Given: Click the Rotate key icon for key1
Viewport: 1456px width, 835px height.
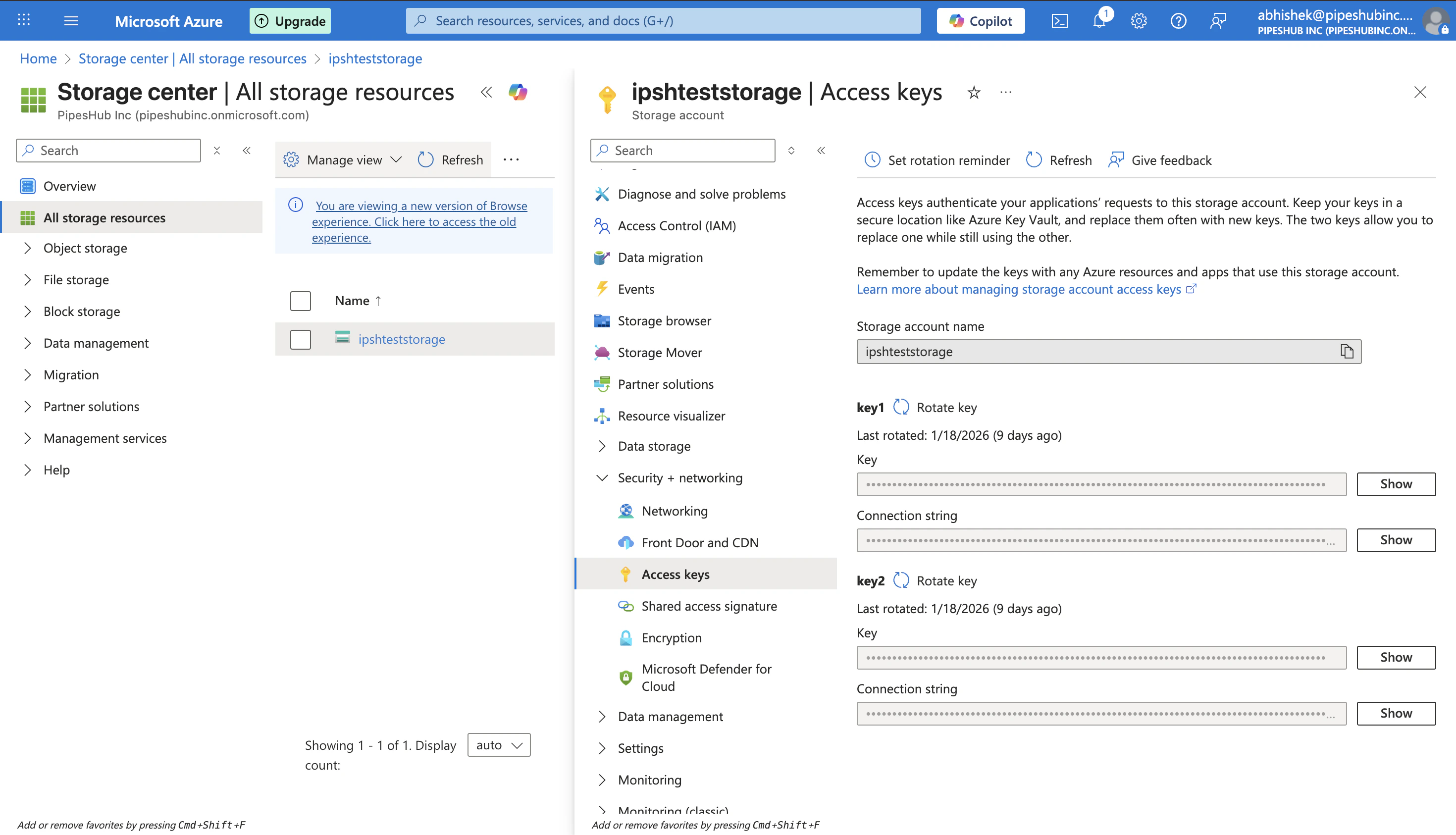Looking at the screenshot, I should point(901,407).
